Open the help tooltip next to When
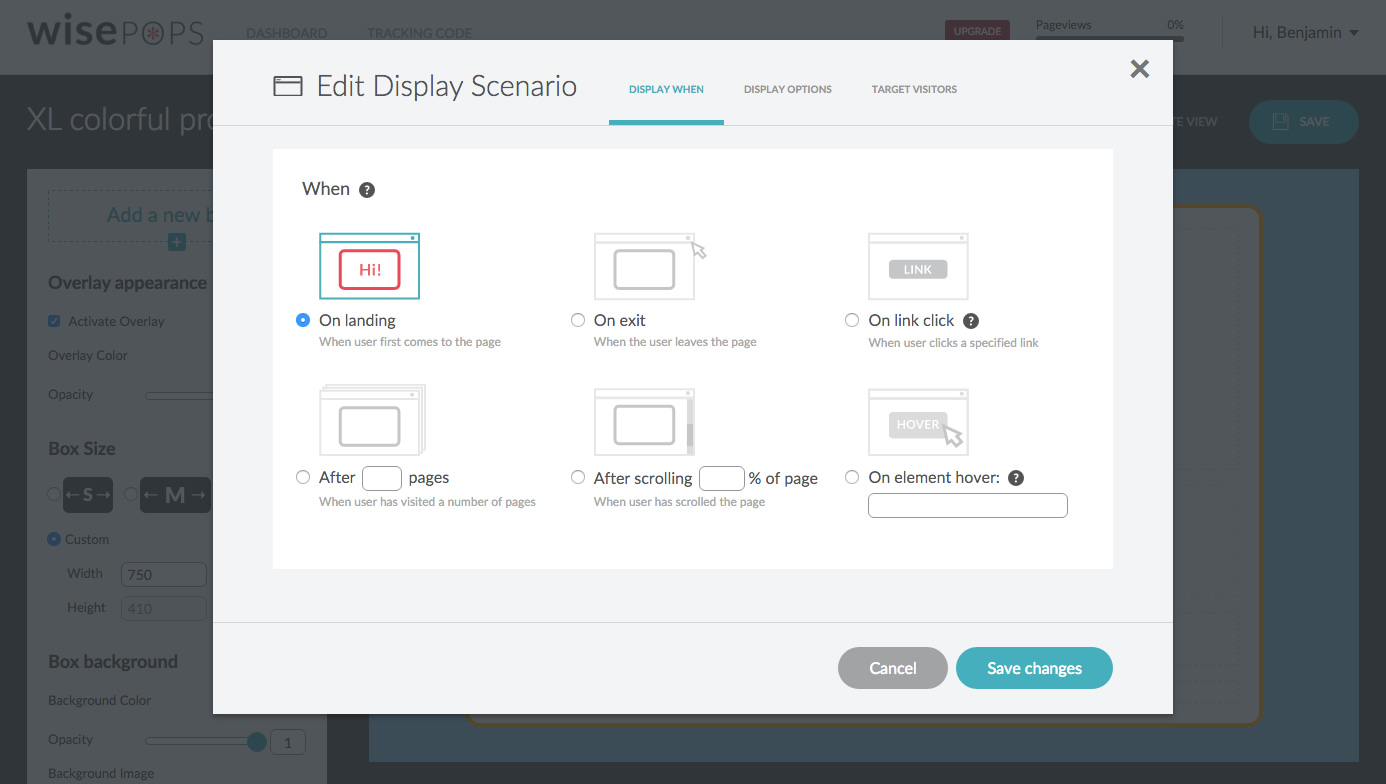The width and height of the screenshot is (1386, 784). [x=367, y=188]
